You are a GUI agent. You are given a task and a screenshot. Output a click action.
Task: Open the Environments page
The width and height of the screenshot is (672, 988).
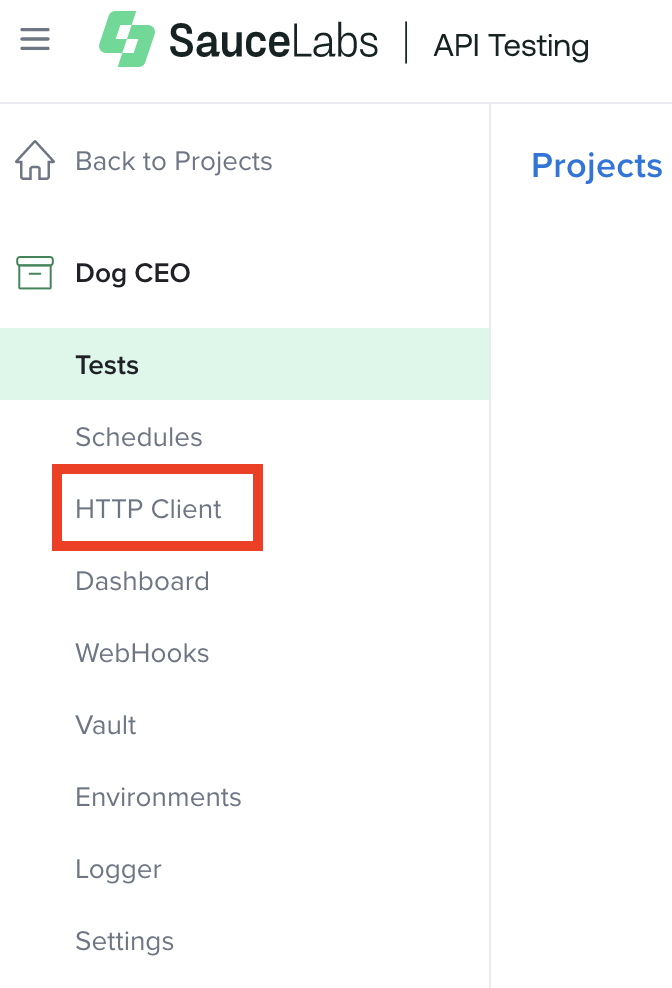click(x=158, y=797)
